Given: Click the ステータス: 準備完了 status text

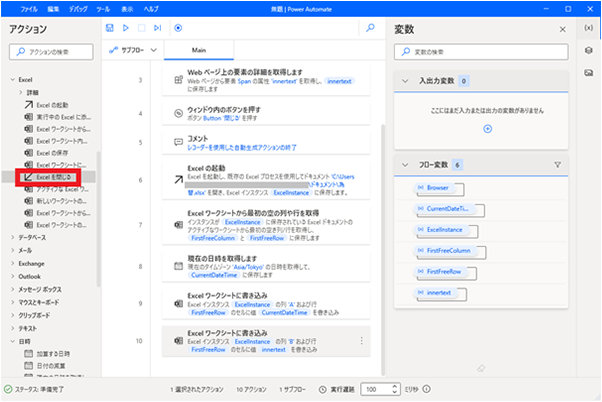Looking at the screenshot, I should pos(39,389).
